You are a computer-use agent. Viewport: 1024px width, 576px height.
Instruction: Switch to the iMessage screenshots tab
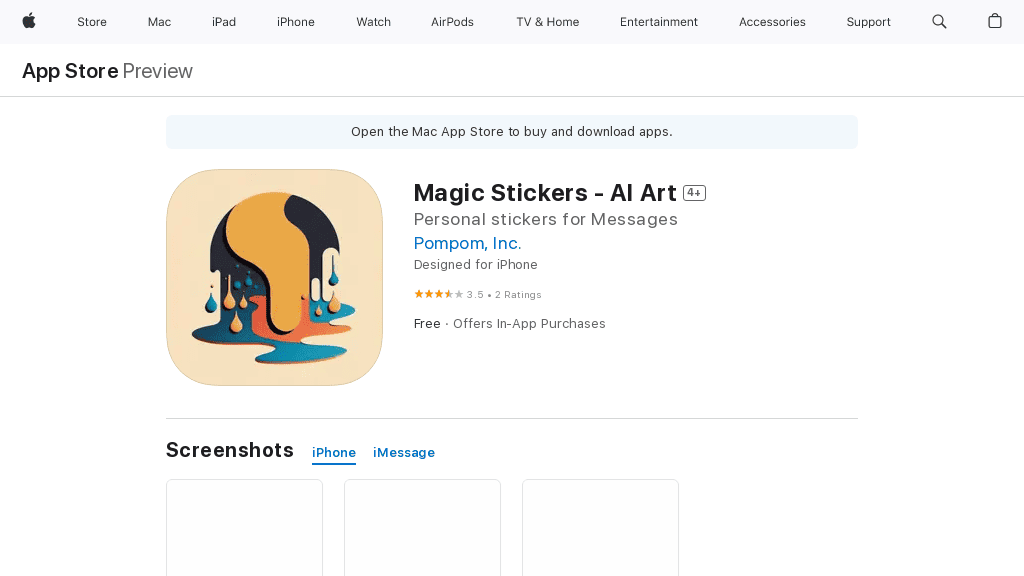[404, 452]
